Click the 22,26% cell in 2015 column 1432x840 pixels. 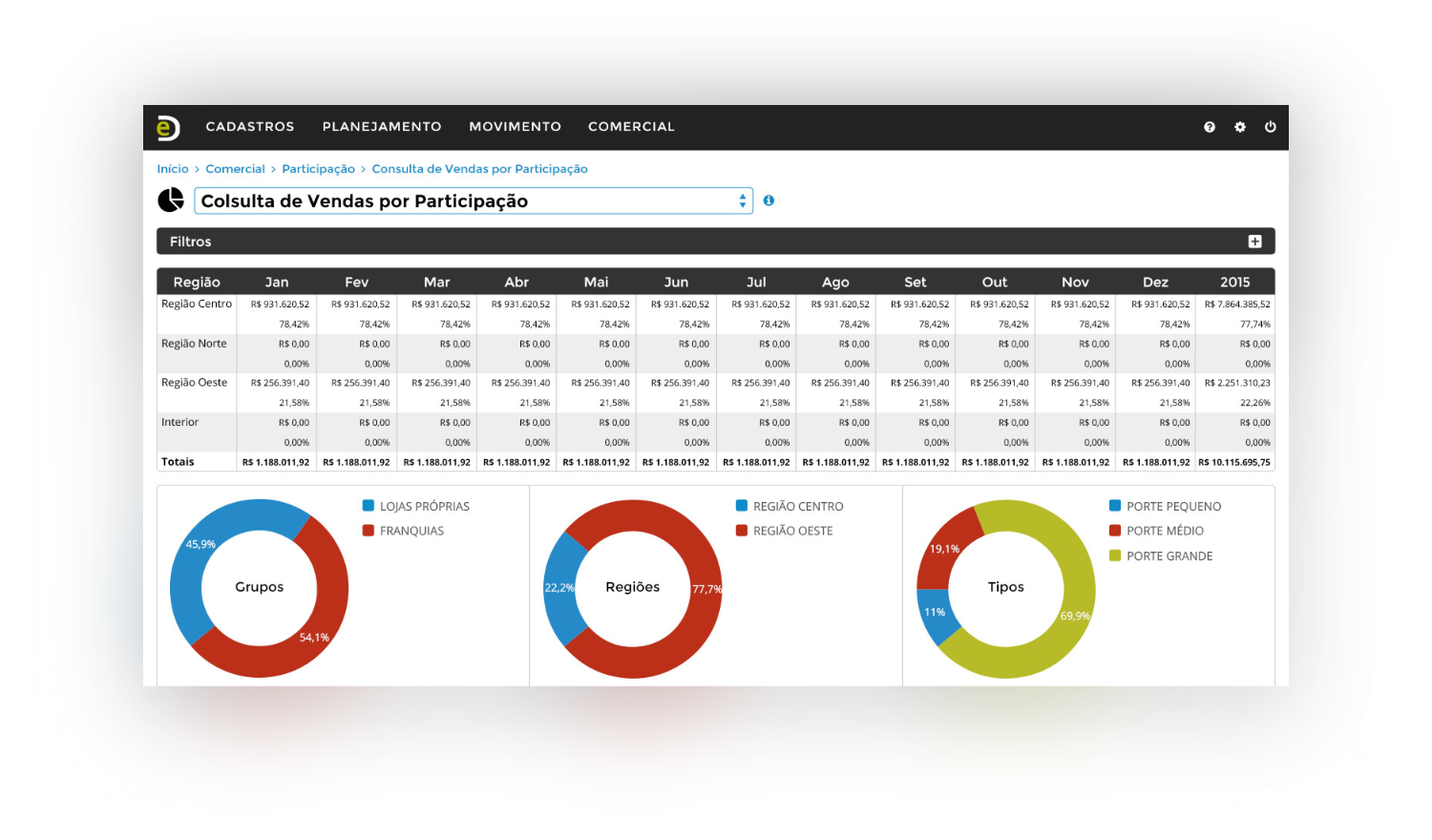click(x=1255, y=403)
